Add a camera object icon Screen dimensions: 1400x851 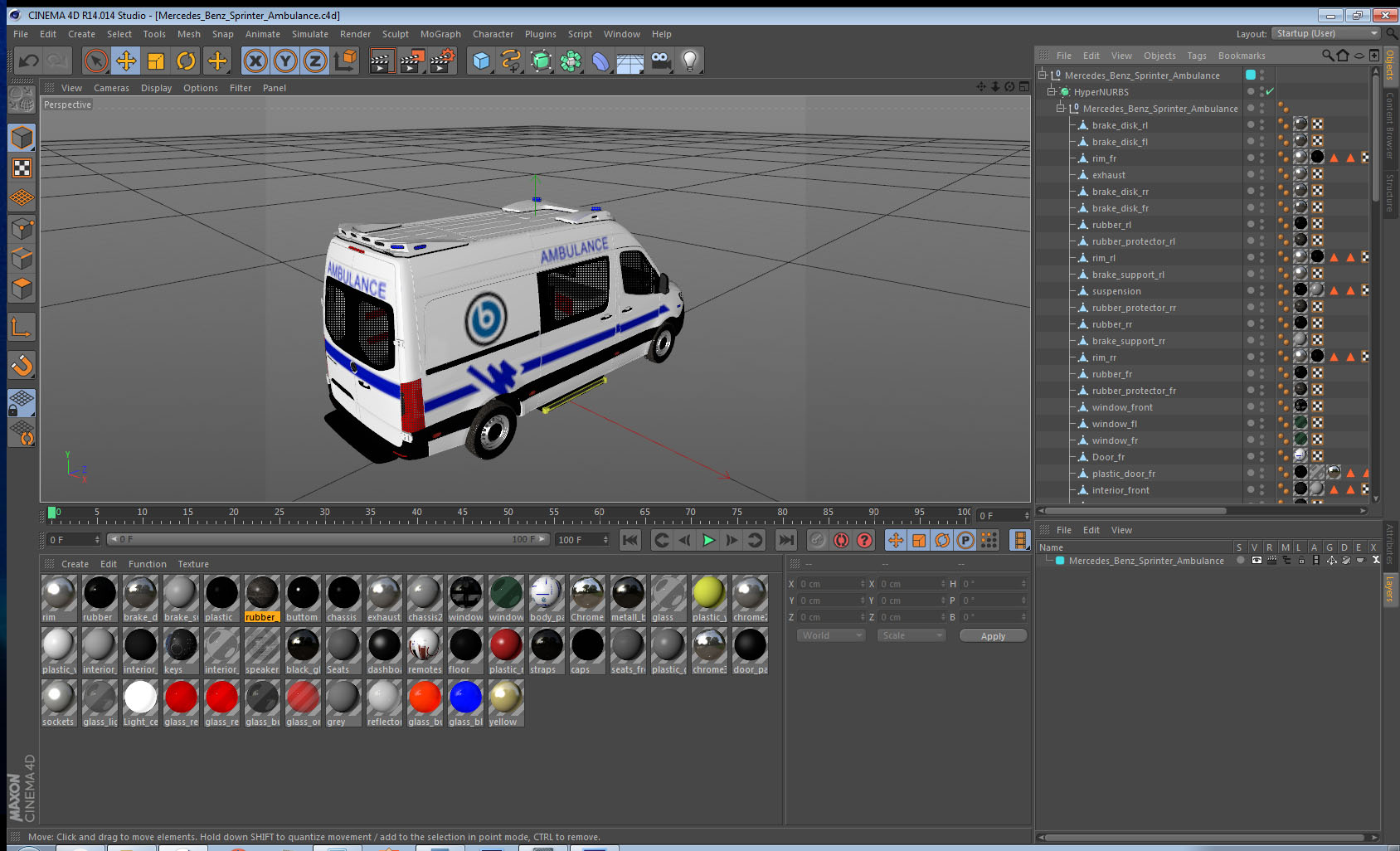660,61
